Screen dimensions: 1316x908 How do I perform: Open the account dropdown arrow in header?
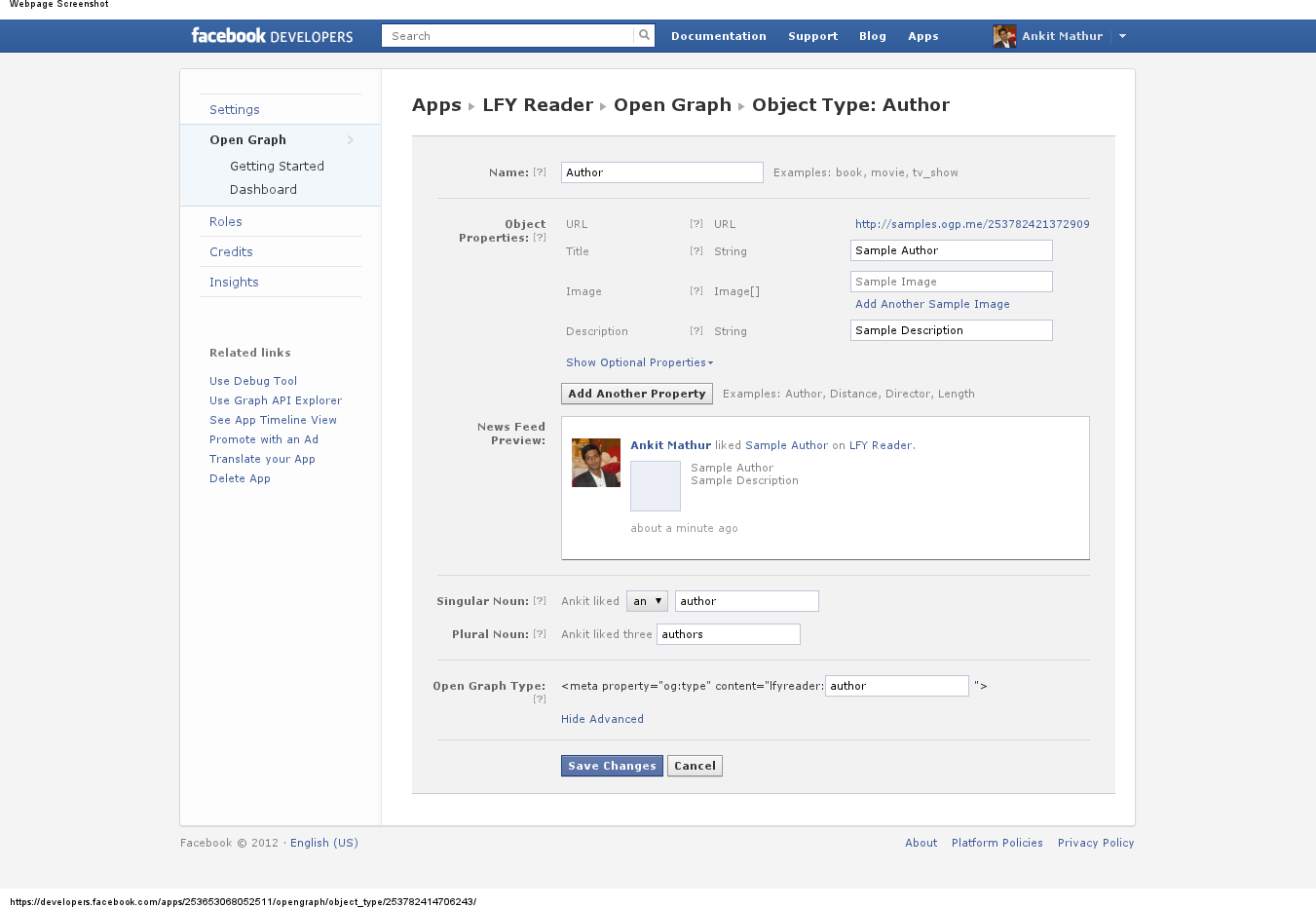(x=1122, y=36)
